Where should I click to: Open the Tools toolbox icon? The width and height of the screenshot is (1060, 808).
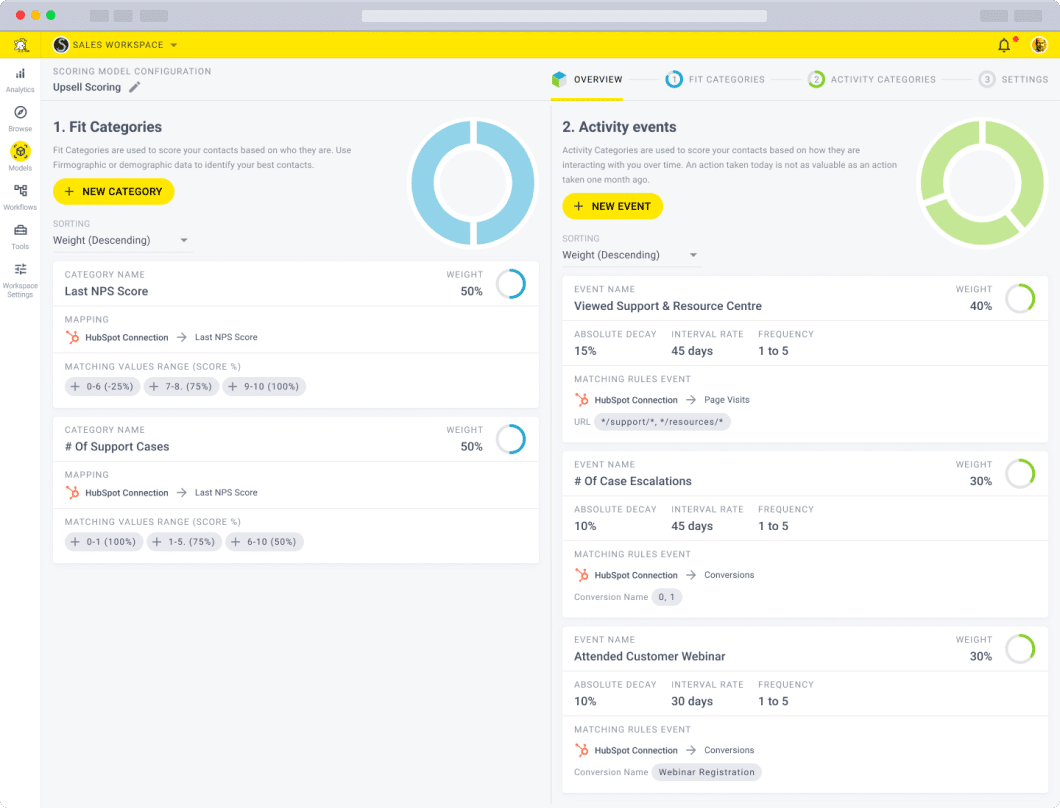point(20,230)
